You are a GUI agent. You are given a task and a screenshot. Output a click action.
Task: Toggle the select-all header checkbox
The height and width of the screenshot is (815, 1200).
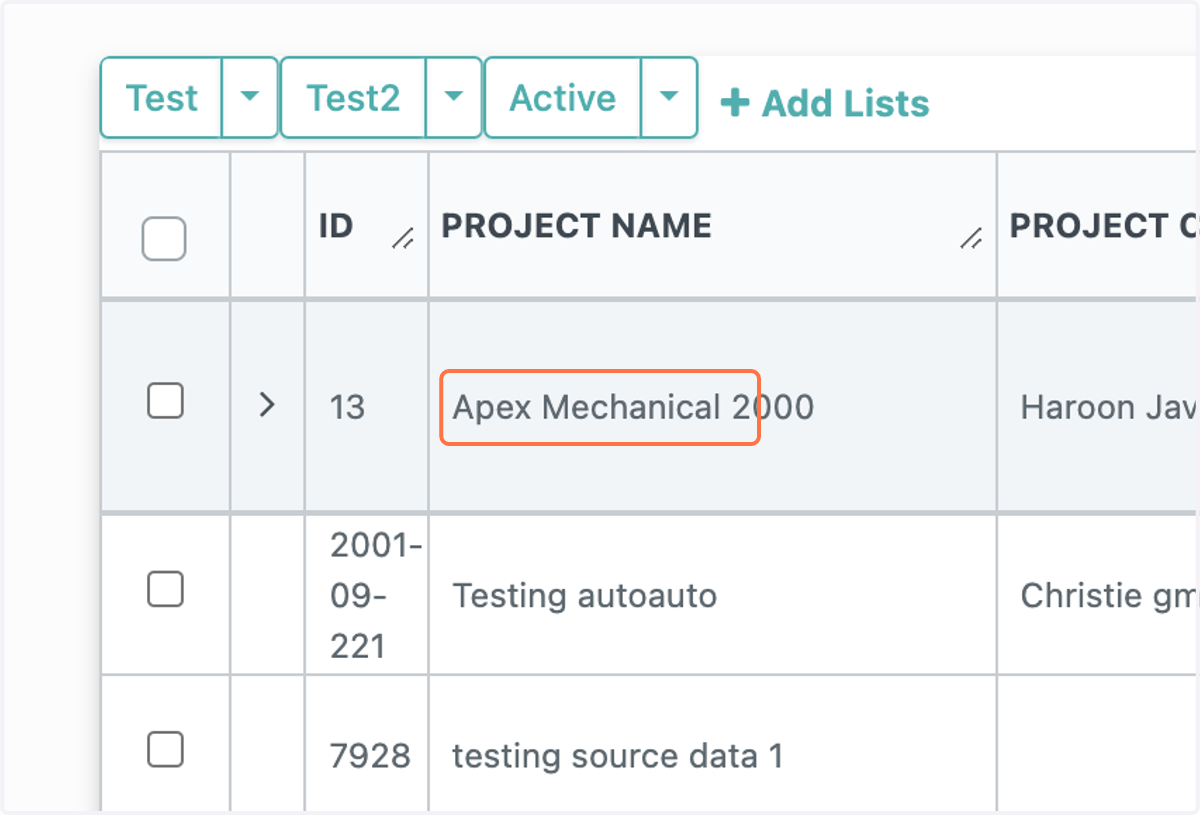pos(164,239)
